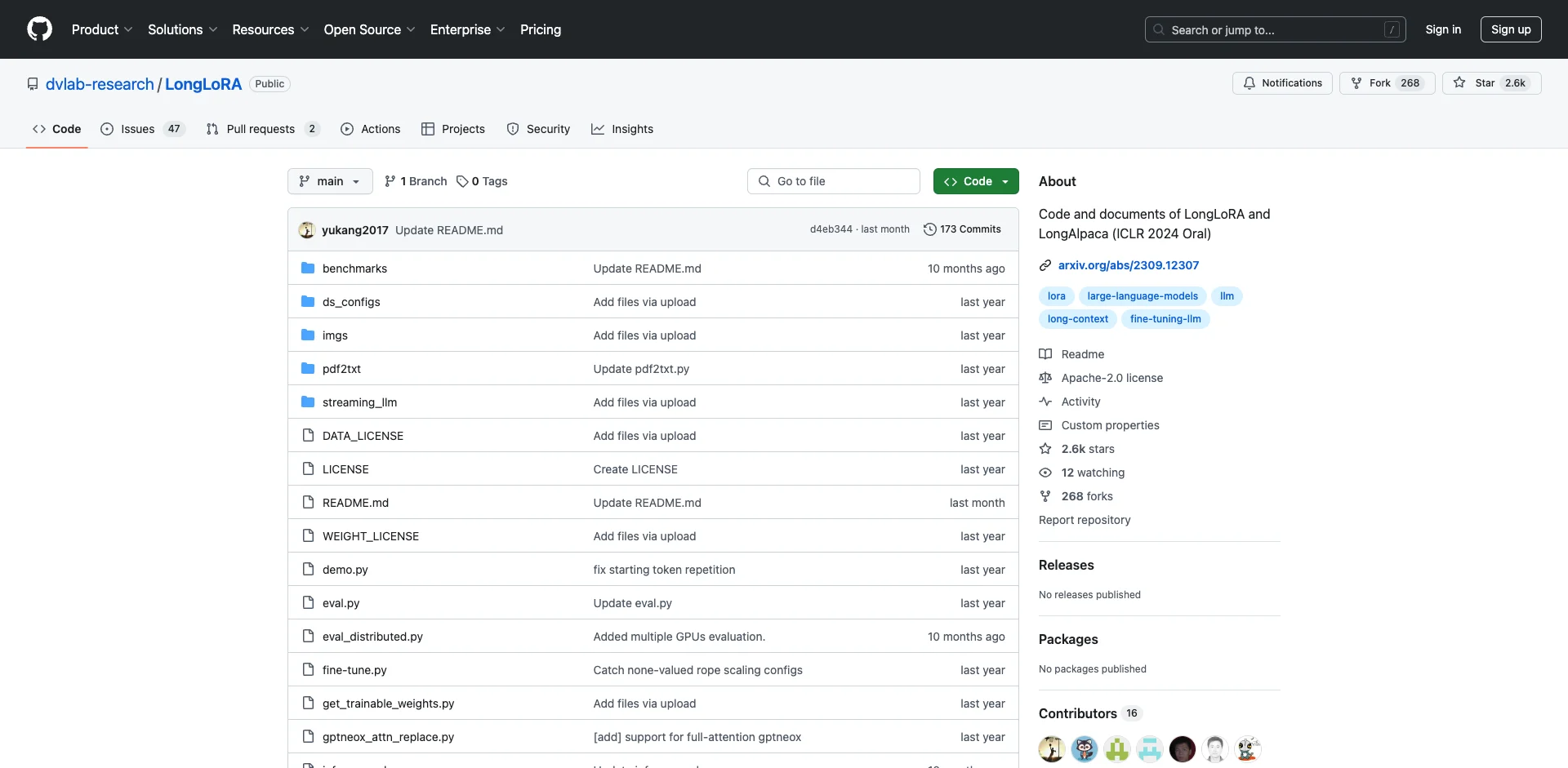
Task: View the 0 Tags list
Action: tap(482, 181)
